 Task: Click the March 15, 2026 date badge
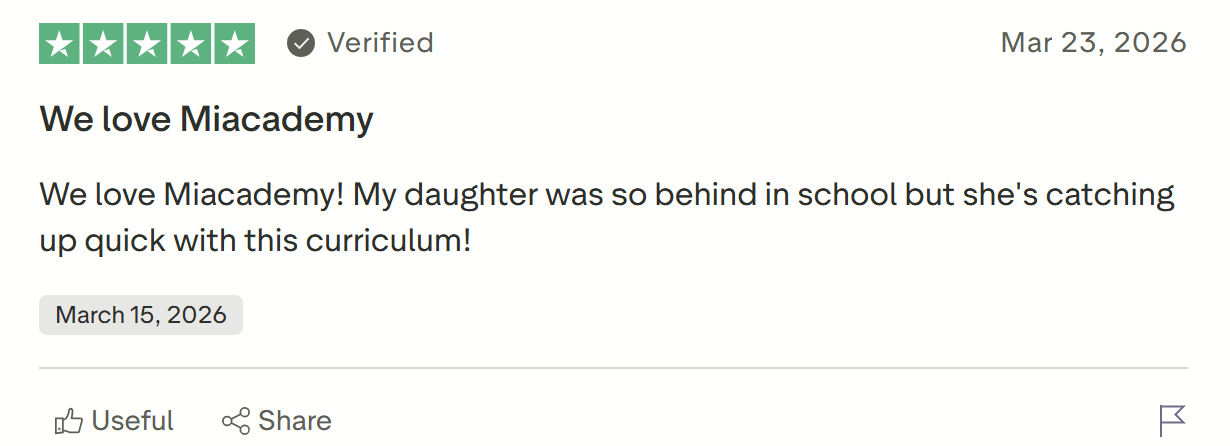[x=141, y=315]
